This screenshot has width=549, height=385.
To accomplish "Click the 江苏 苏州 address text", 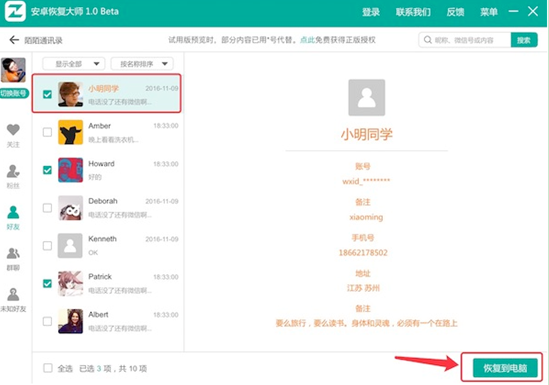I will pos(363,288).
